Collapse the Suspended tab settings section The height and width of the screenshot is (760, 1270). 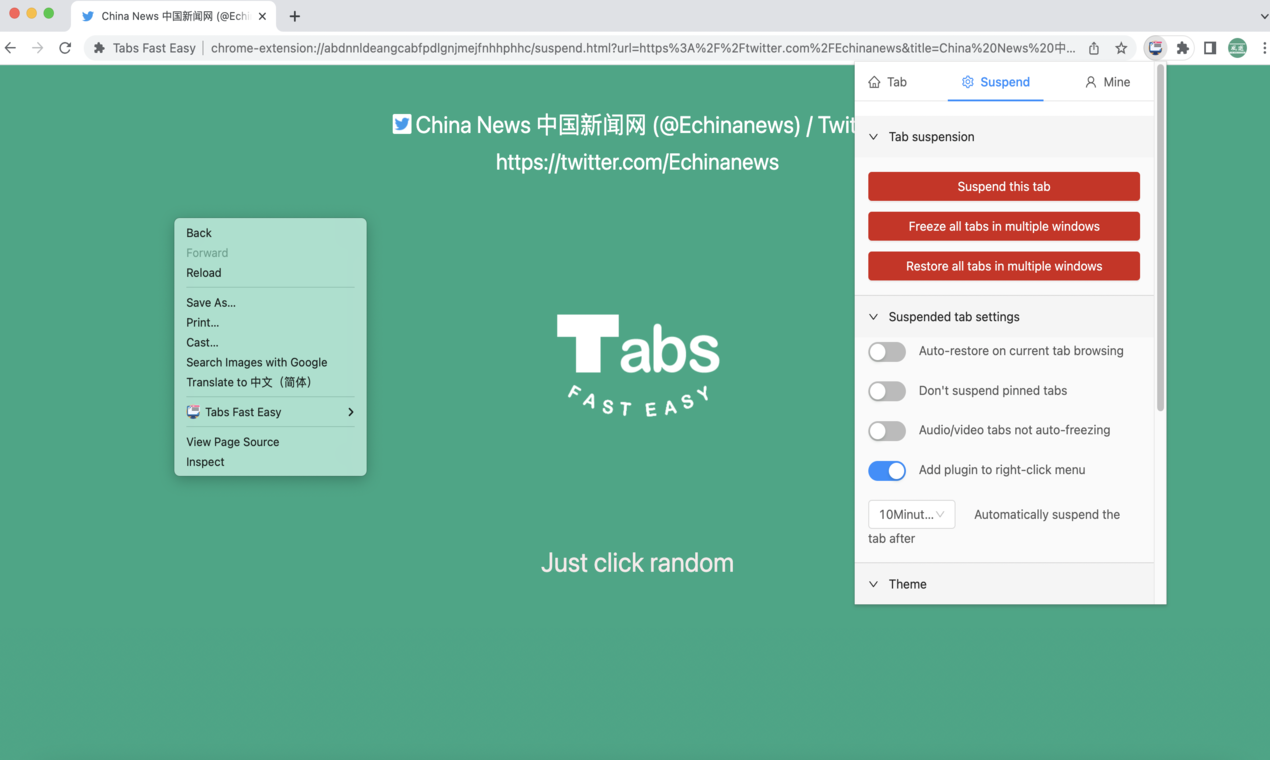pyautogui.click(x=1004, y=317)
